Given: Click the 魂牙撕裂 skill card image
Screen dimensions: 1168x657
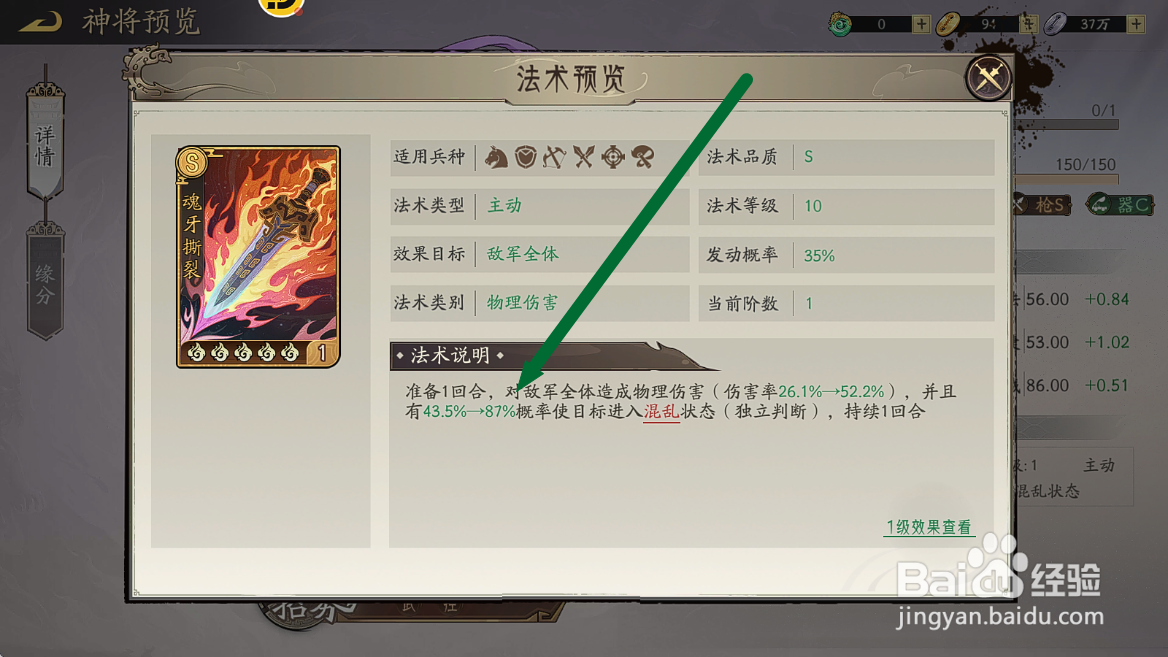Looking at the screenshot, I should tap(258, 257).
